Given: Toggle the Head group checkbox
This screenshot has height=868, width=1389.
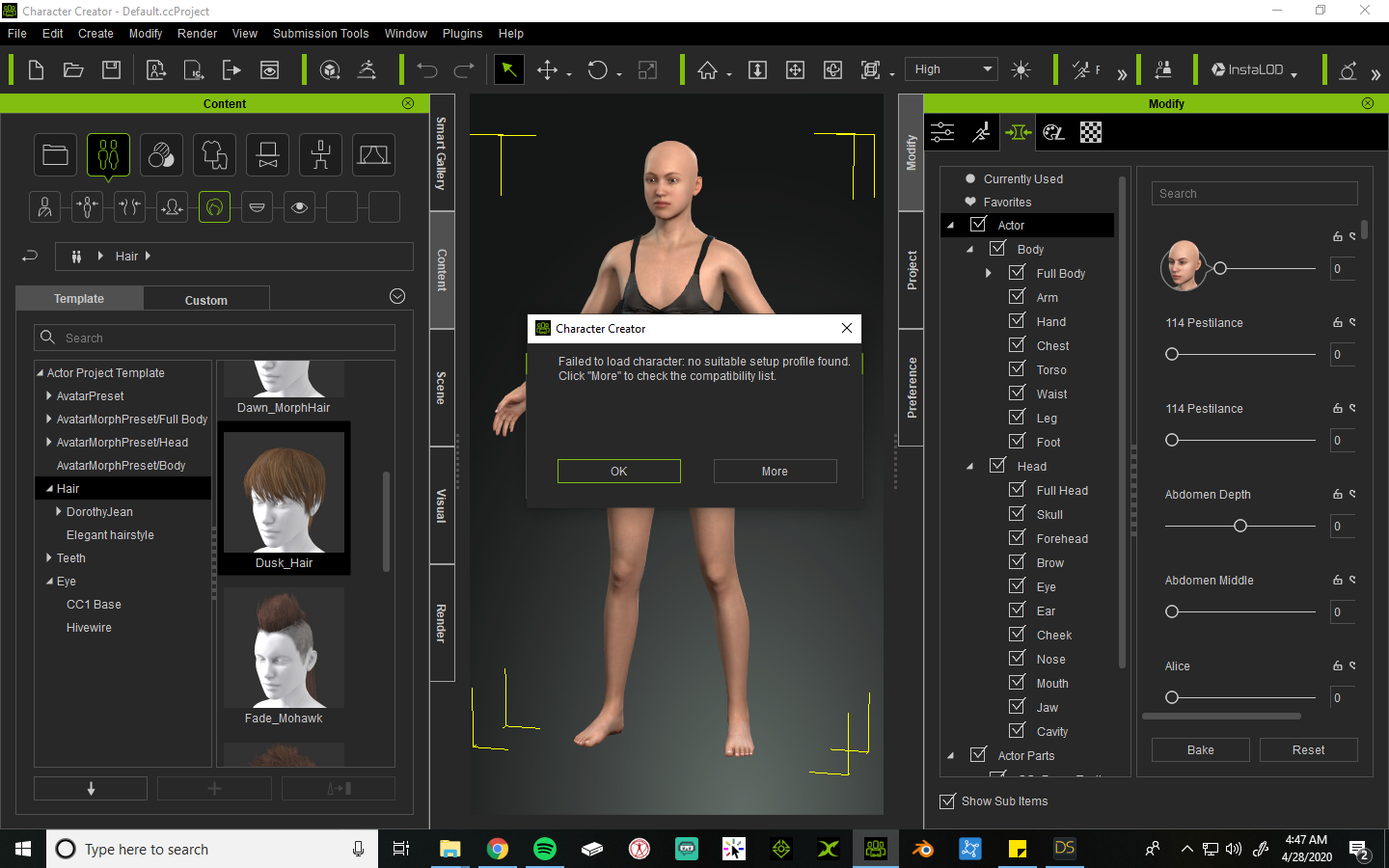Looking at the screenshot, I should click(x=997, y=466).
